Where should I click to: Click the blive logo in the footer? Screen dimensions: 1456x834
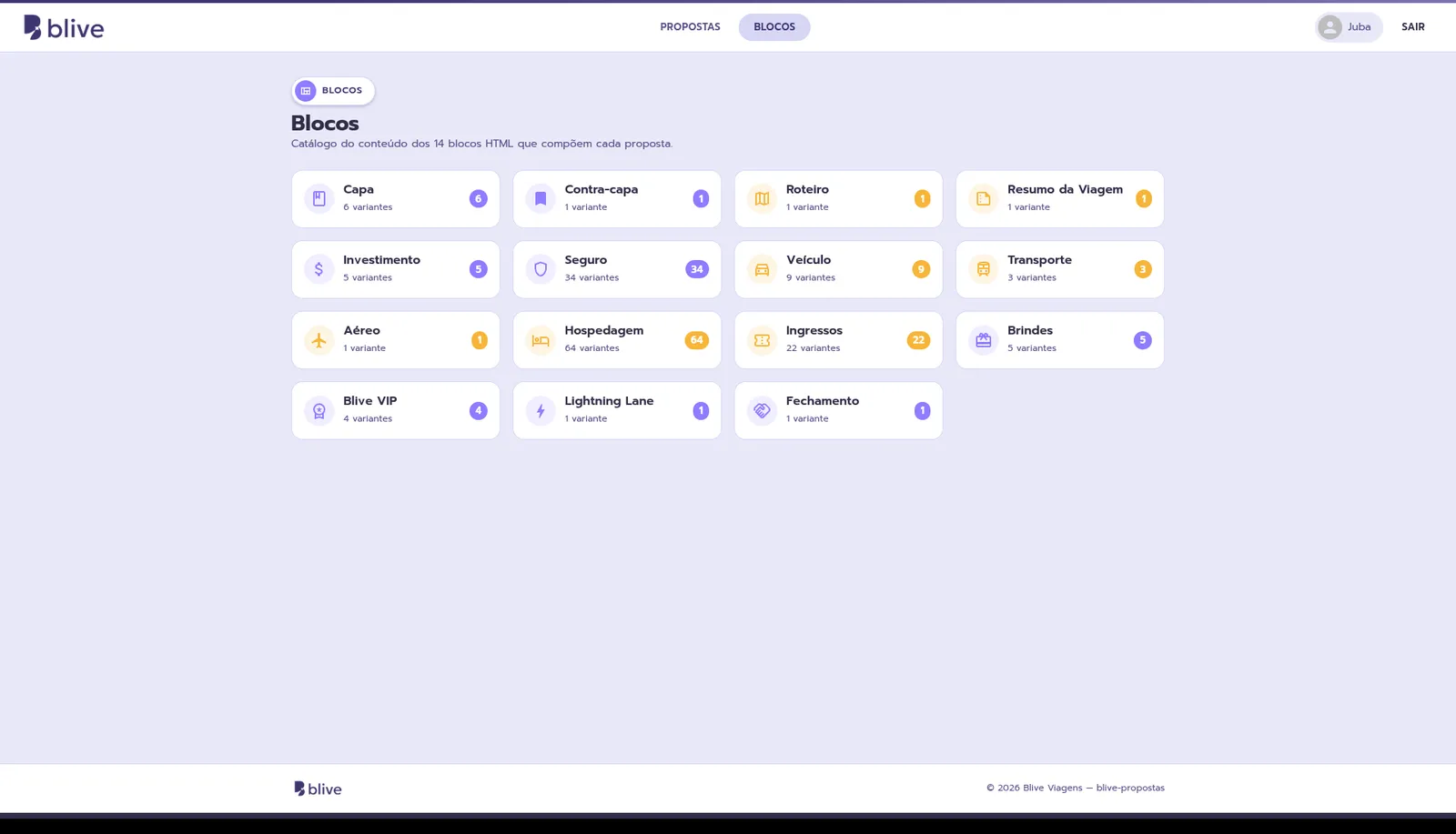point(318,789)
